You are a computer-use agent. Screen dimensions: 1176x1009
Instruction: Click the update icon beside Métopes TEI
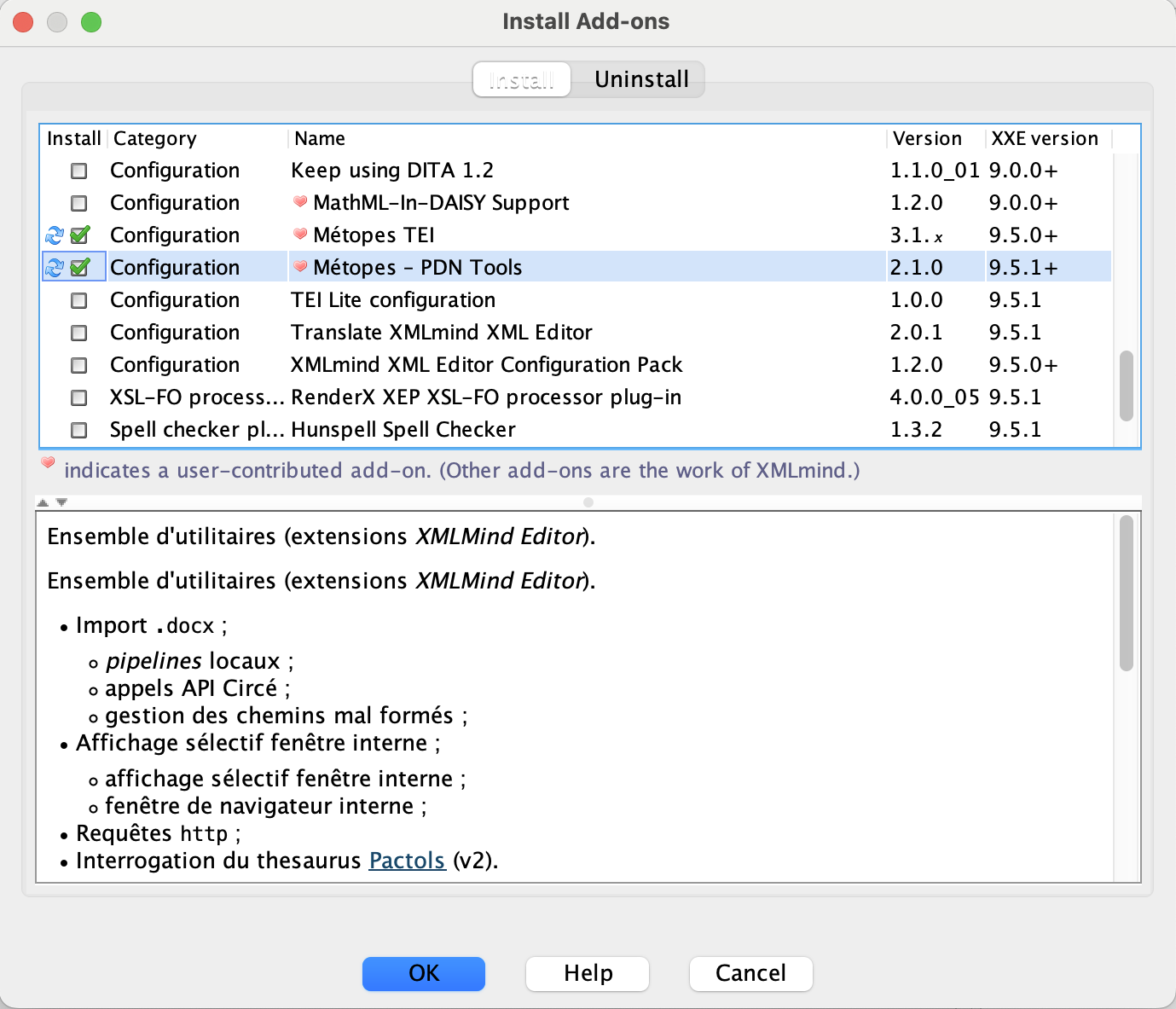[x=55, y=235]
